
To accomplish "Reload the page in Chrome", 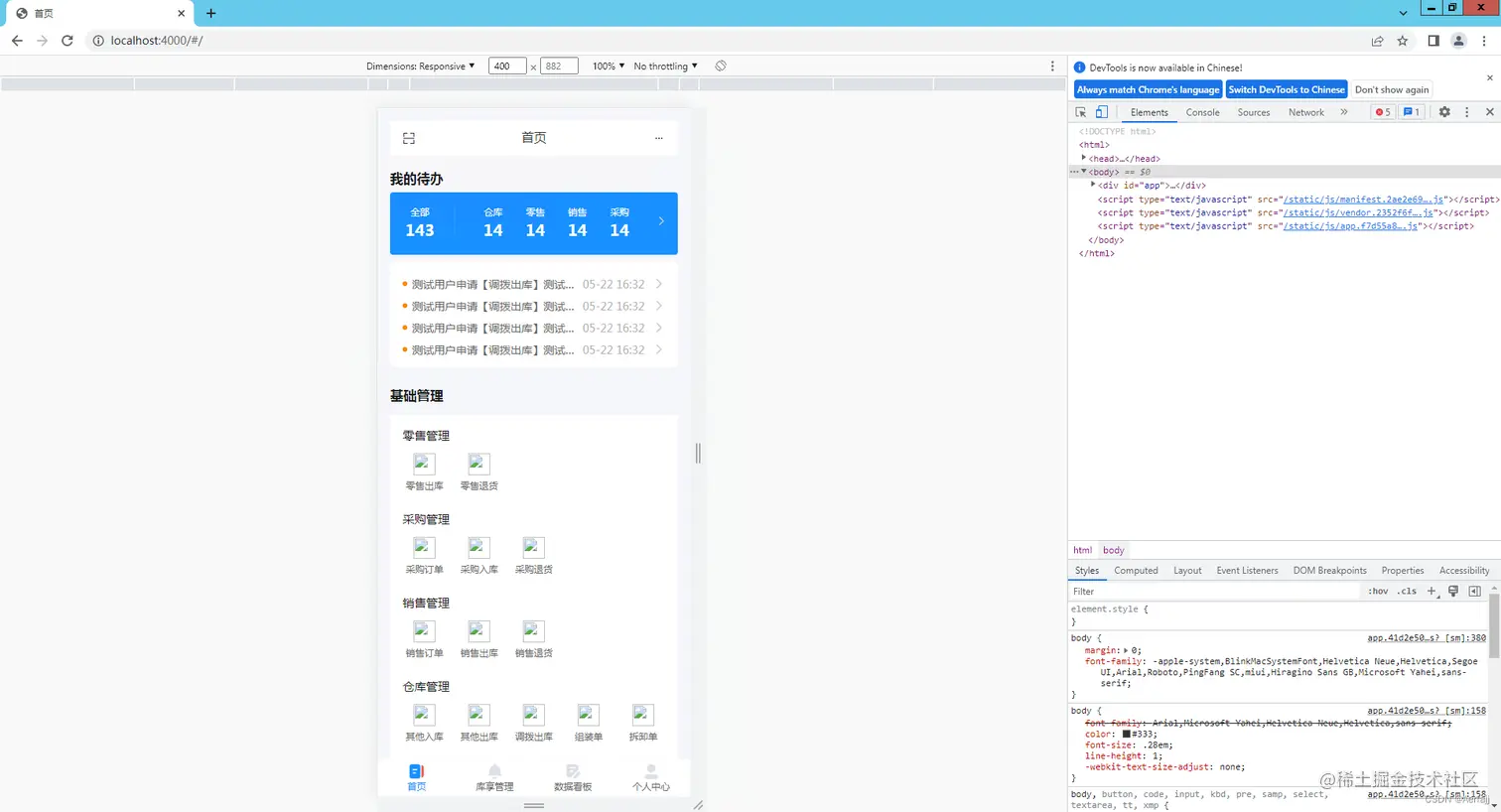I will (67, 41).
